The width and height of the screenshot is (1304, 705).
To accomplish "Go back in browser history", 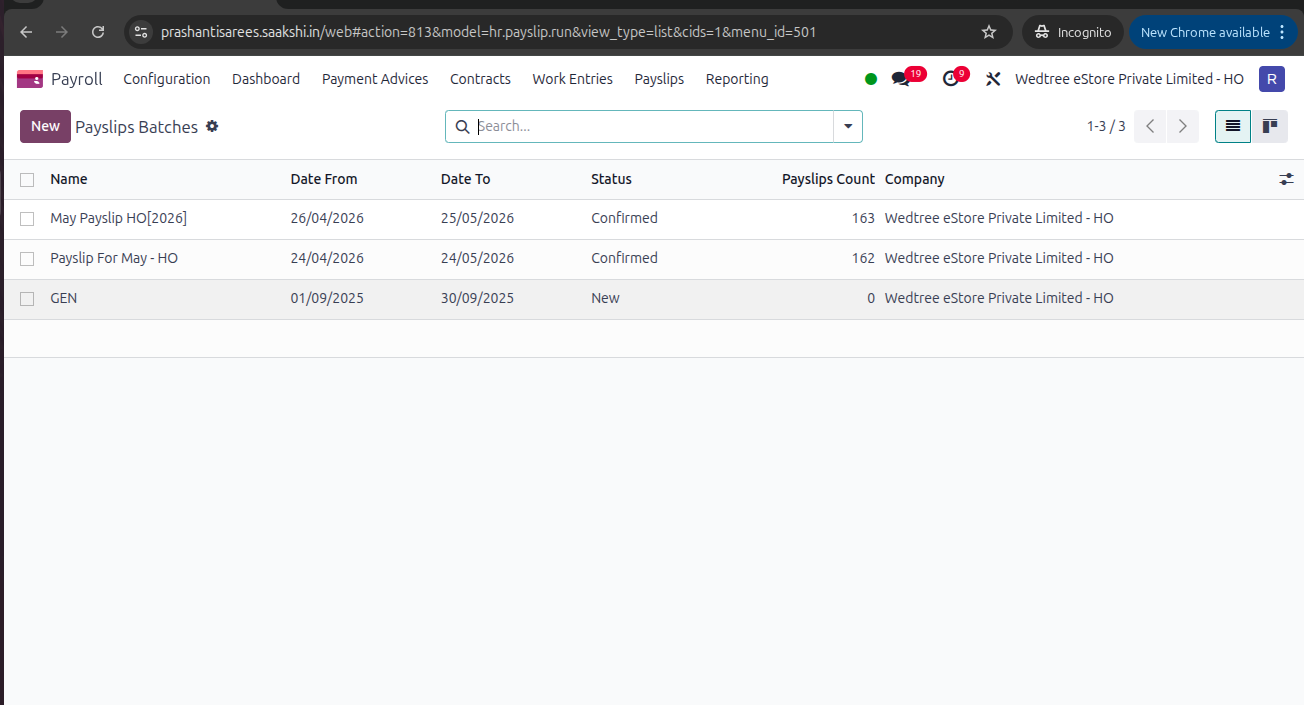I will [26, 32].
